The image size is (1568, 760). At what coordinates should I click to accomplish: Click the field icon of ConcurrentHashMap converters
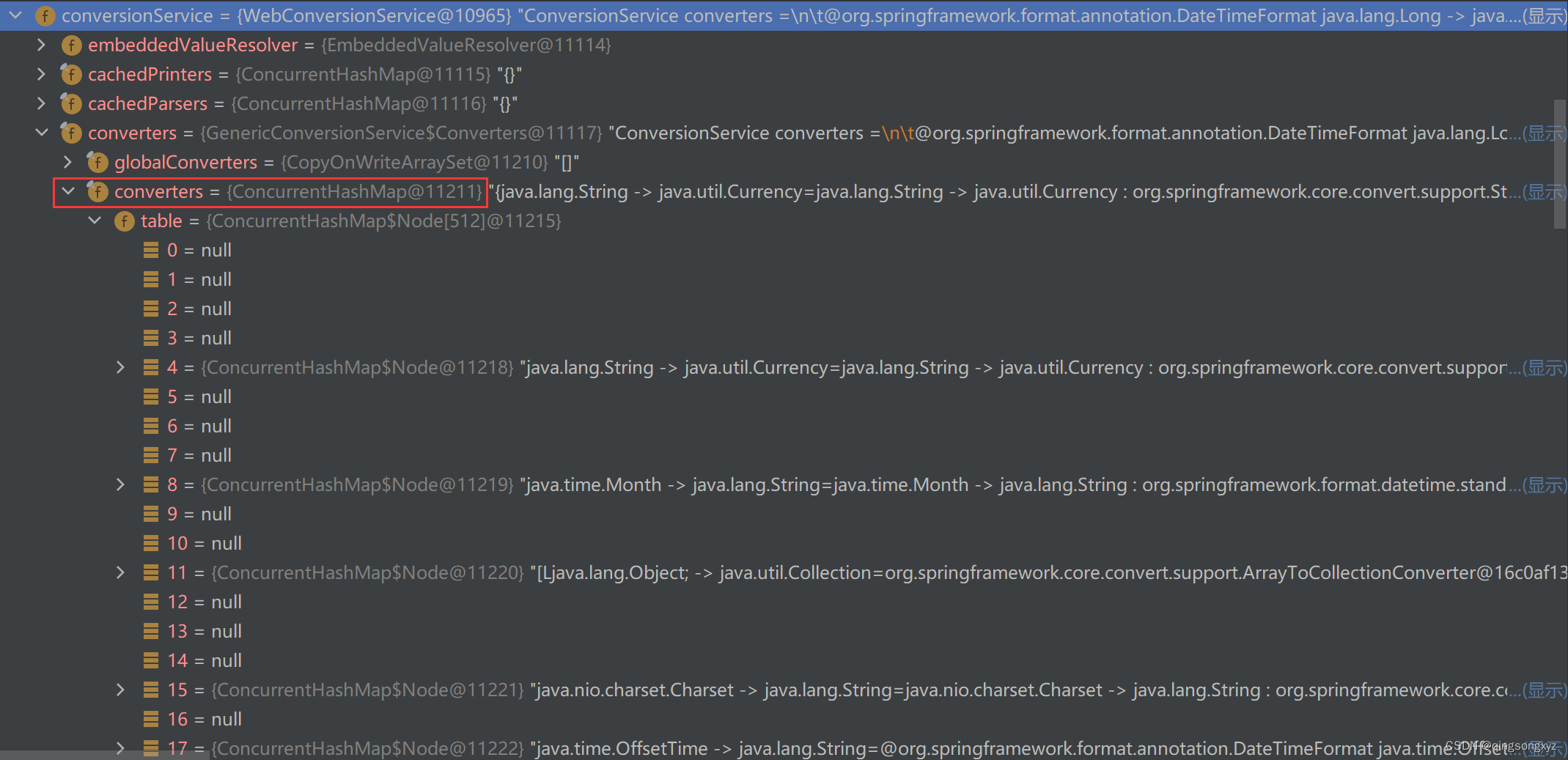tap(97, 191)
